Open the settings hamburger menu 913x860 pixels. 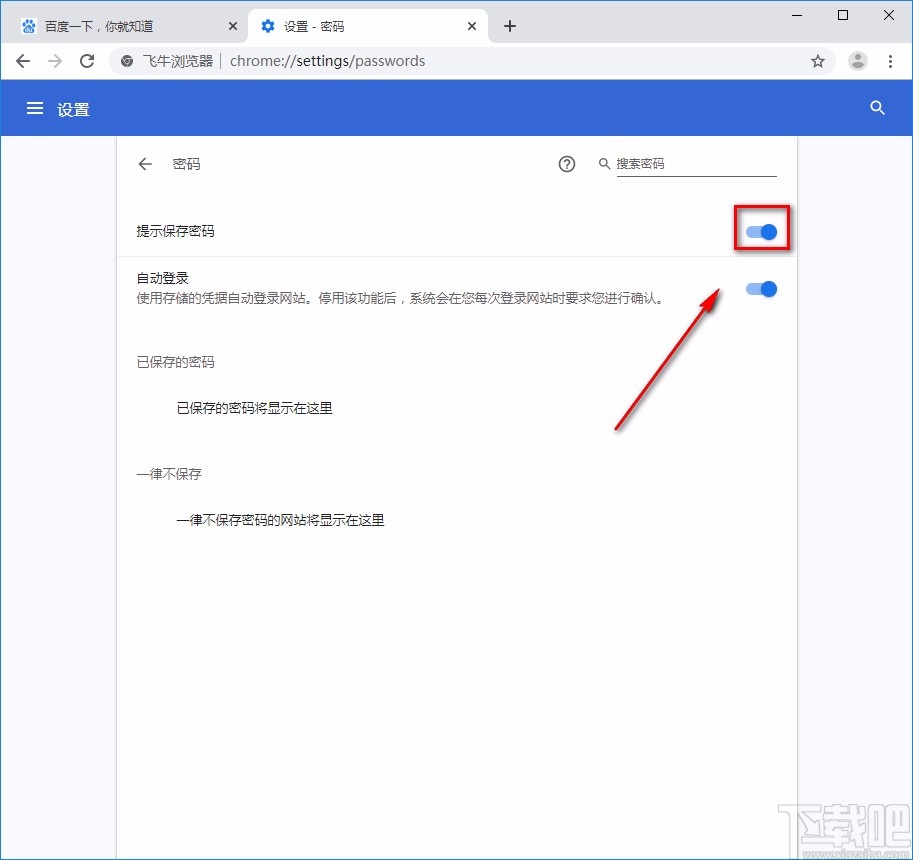[35, 108]
